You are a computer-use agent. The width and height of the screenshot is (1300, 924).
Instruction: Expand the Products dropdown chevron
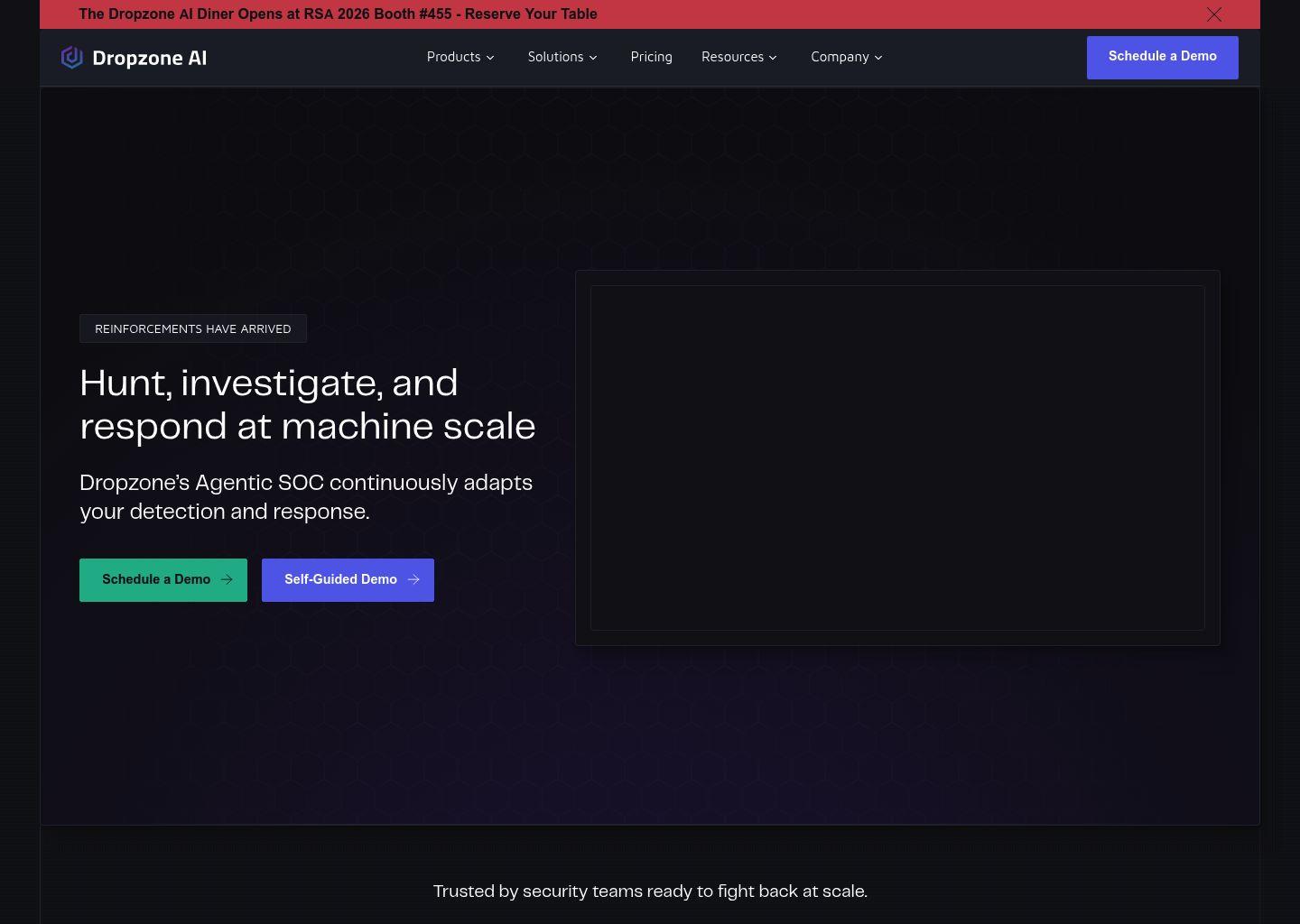[x=490, y=58]
